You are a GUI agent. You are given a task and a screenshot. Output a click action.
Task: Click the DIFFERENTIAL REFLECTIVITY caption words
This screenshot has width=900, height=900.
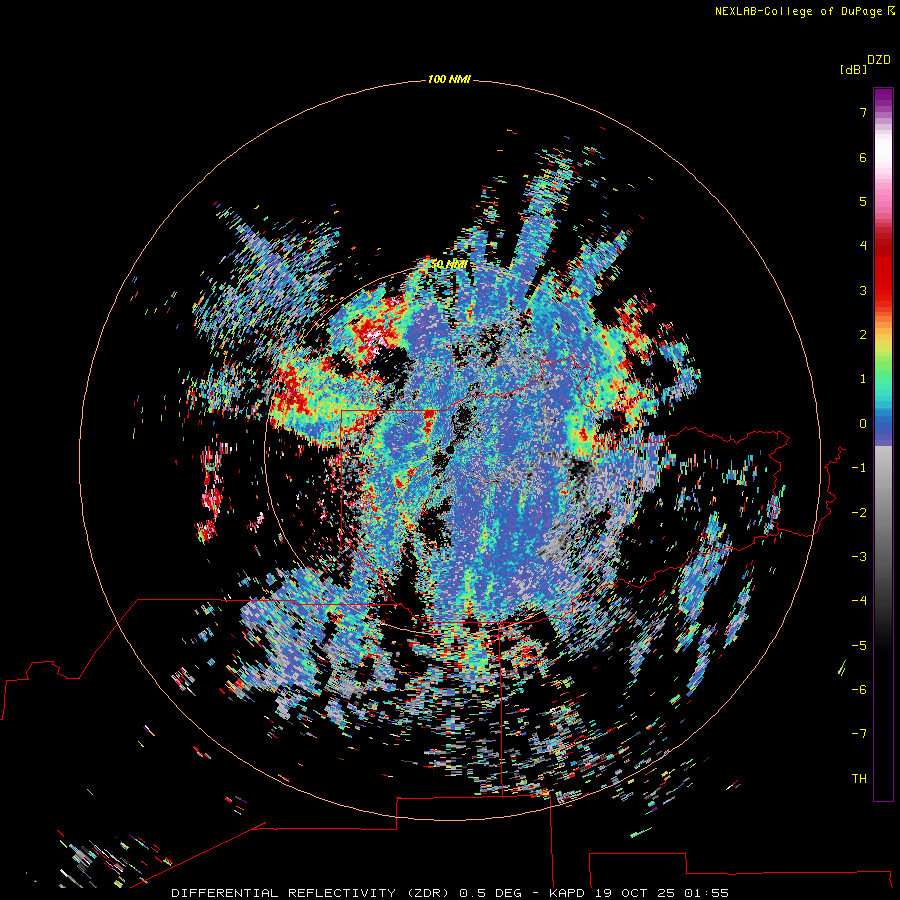pos(284,893)
